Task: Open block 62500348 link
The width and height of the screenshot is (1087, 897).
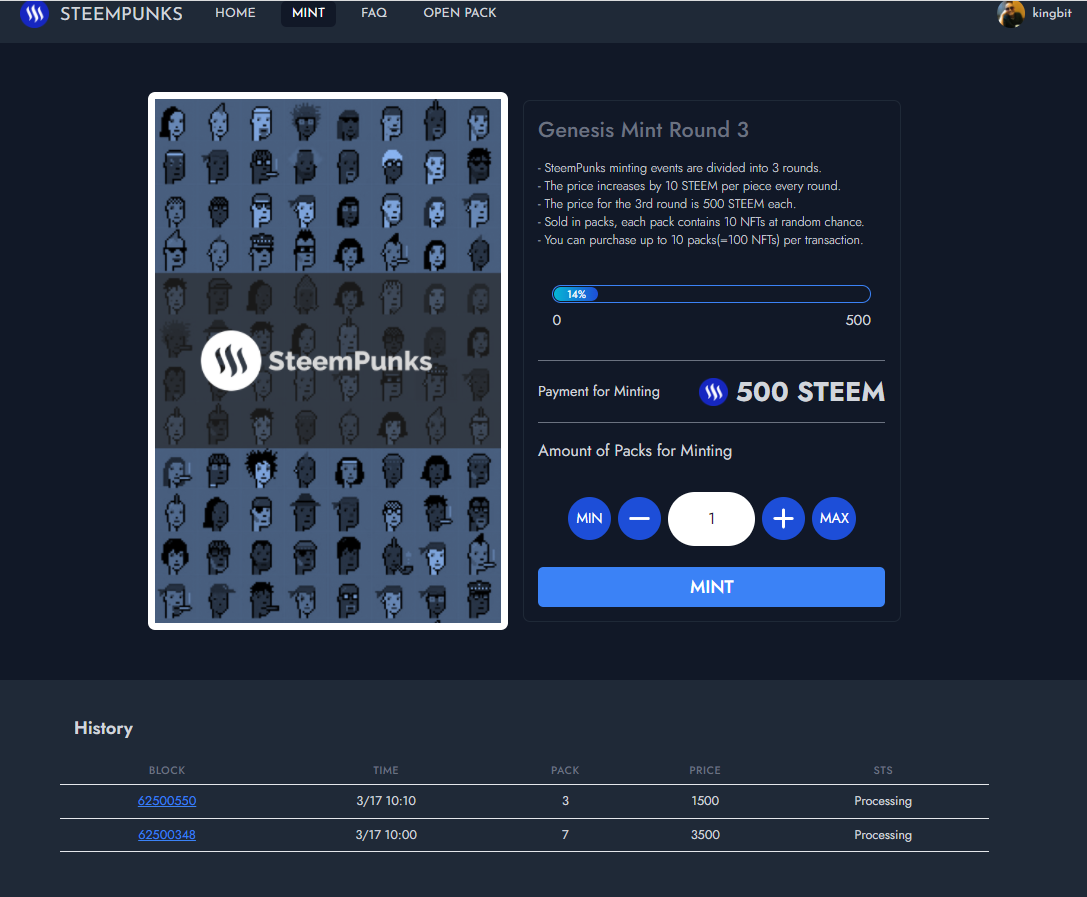Action: click(167, 835)
